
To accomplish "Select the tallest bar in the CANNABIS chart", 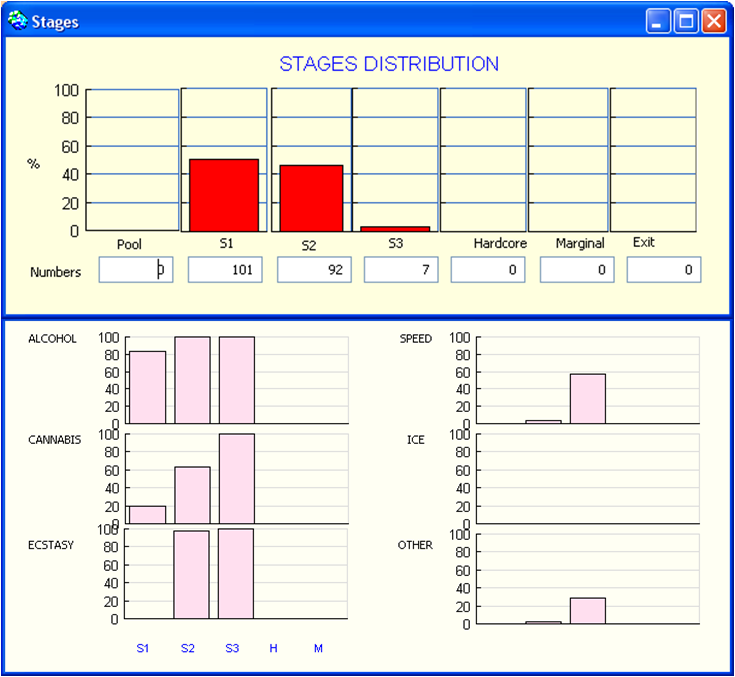I will pyautogui.click(x=237, y=478).
